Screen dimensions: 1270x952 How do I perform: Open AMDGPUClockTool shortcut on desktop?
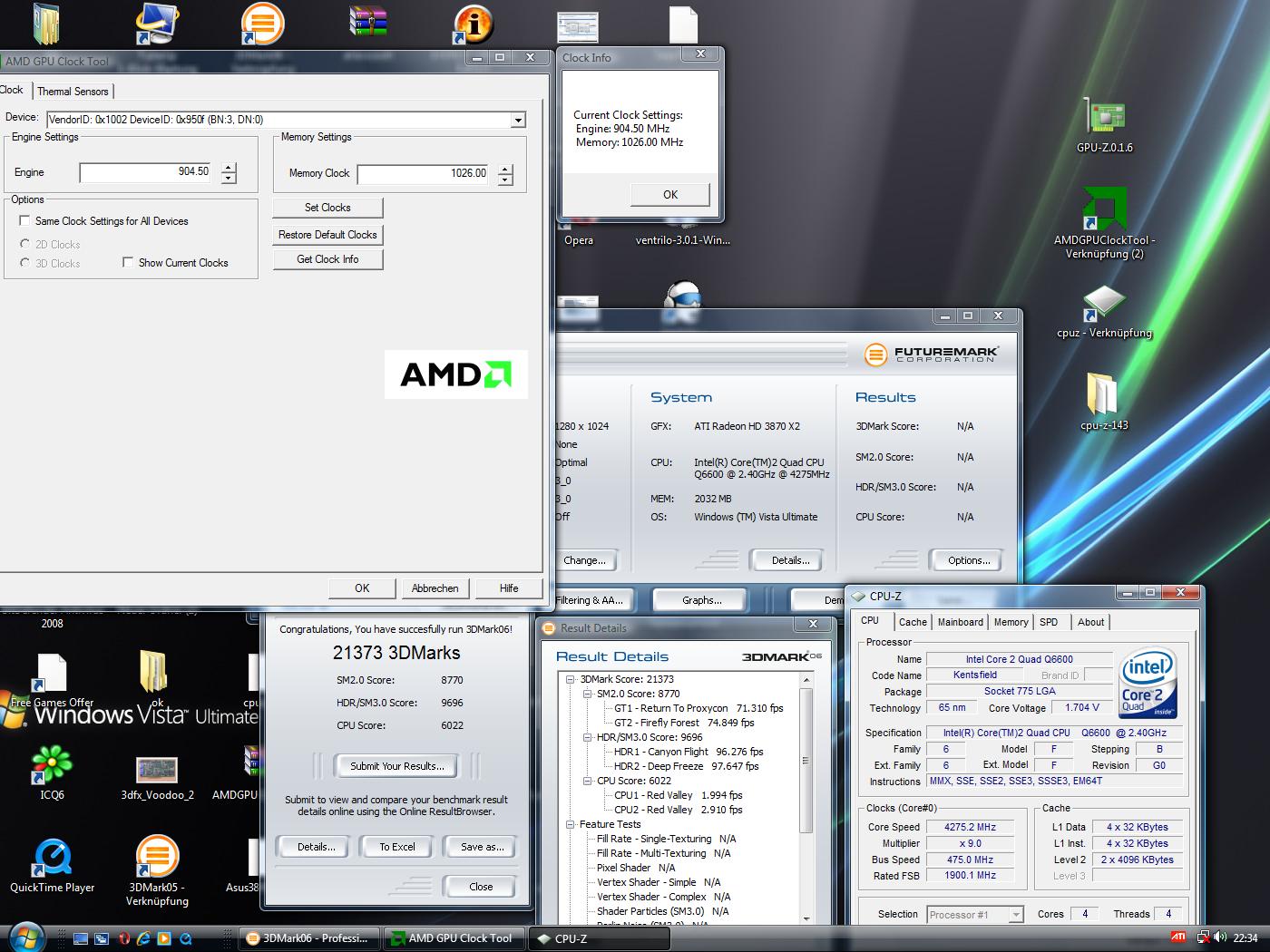(x=1104, y=222)
